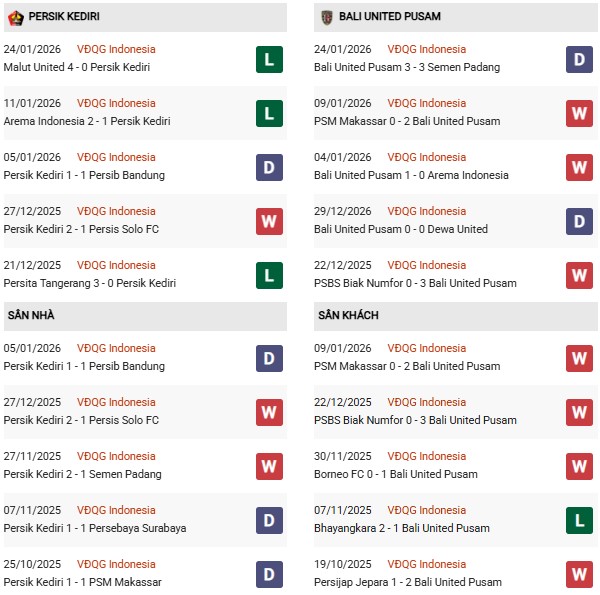Click the D badge for Bali United vs Semen Padang
Viewport: 600px width, 595px height.
580,59
